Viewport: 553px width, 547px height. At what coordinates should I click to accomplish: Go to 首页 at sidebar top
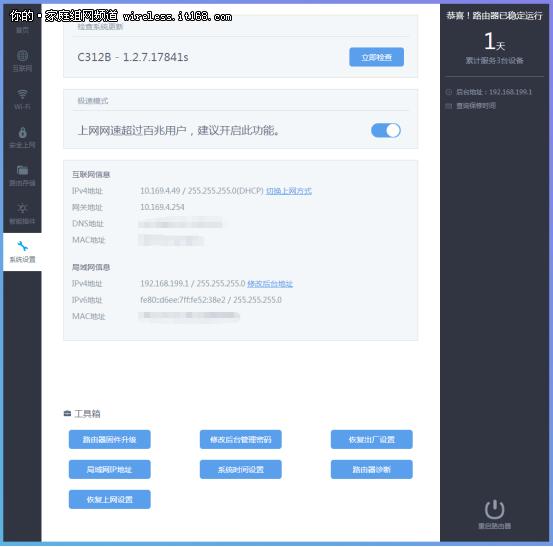click(22, 30)
